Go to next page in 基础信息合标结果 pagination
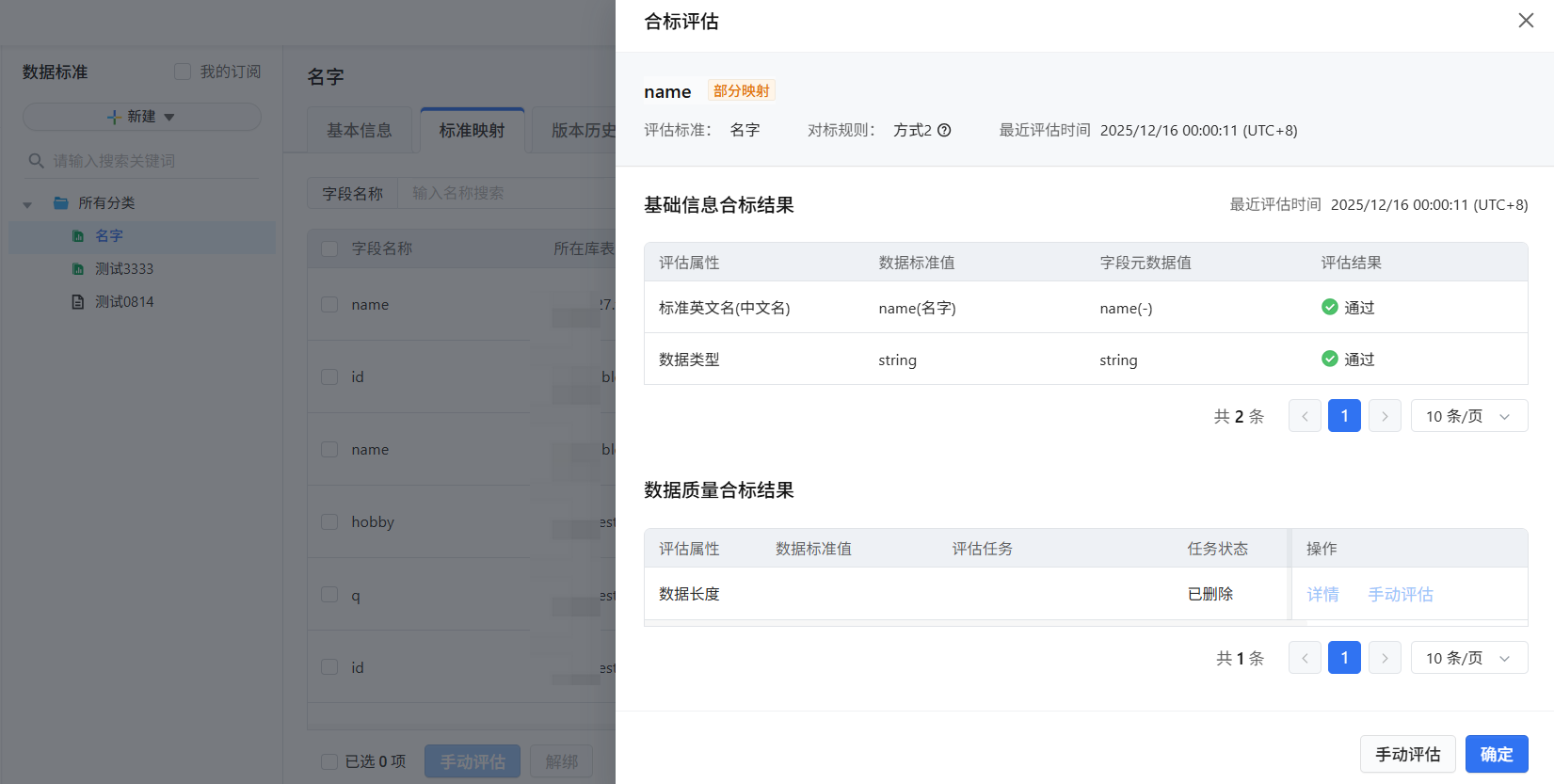Image resolution: width=1554 pixels, height=784 pixels. [1385, 416]
